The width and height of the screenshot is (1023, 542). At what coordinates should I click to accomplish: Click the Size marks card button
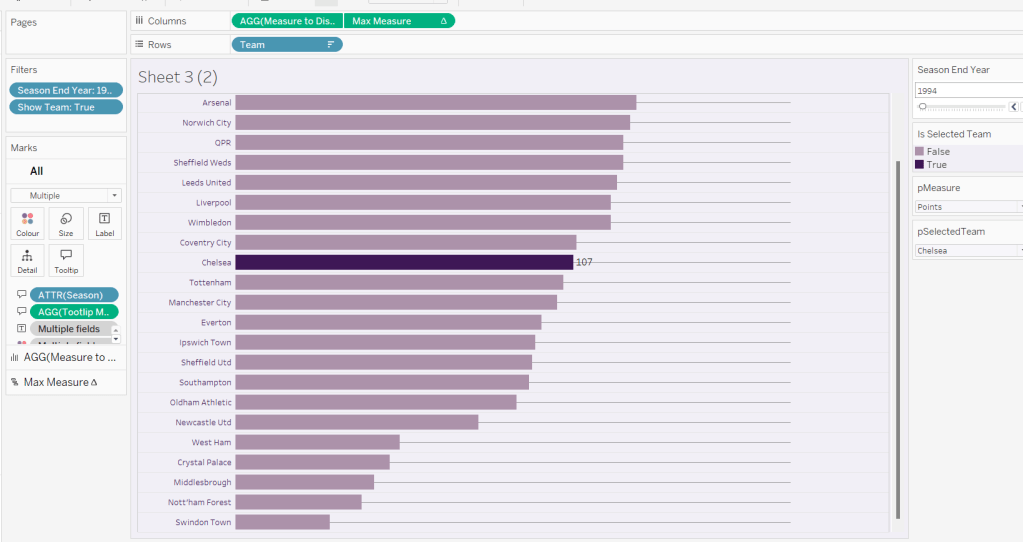click(66, 223)
